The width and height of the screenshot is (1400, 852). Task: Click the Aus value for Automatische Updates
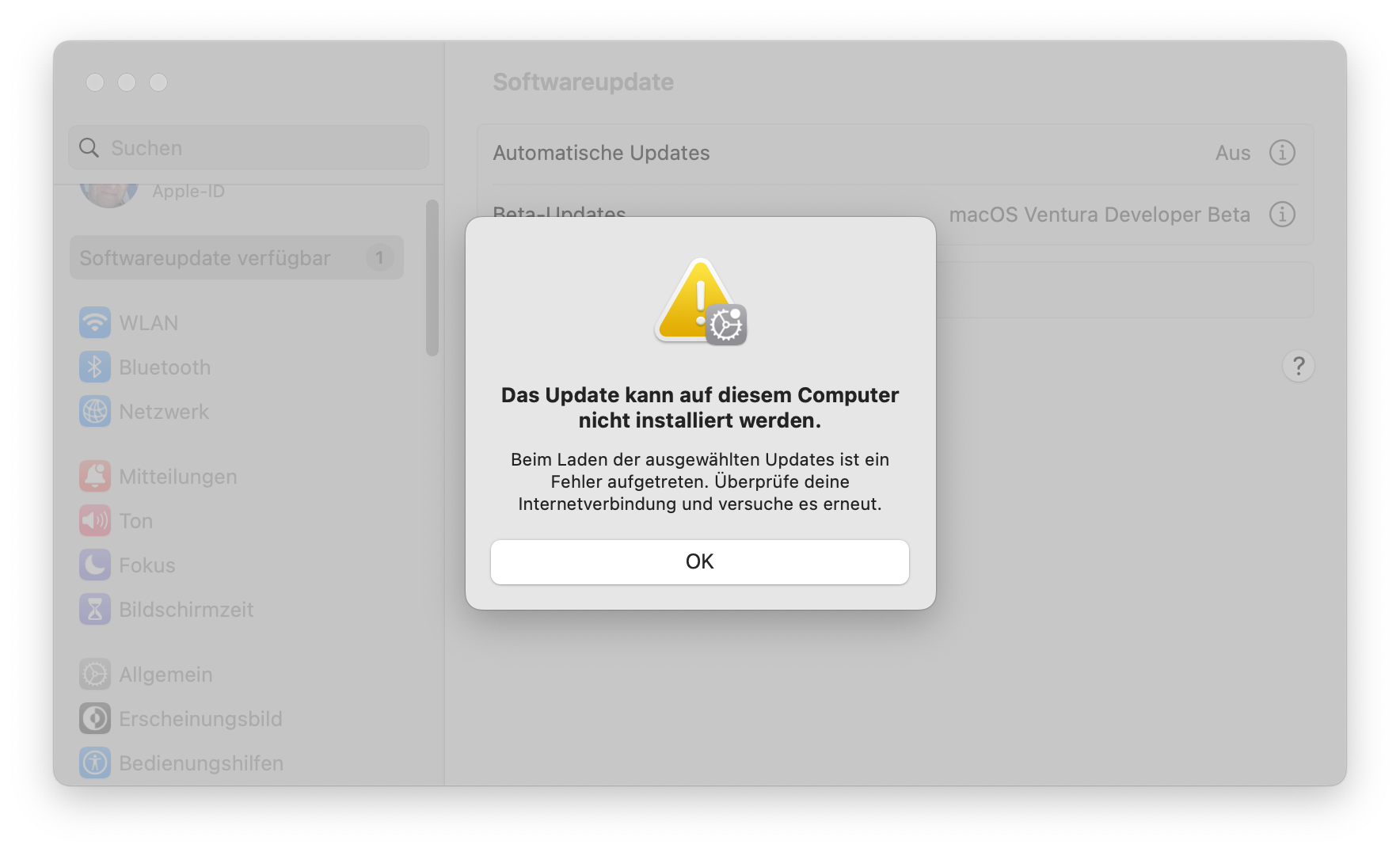[1232, 152]
